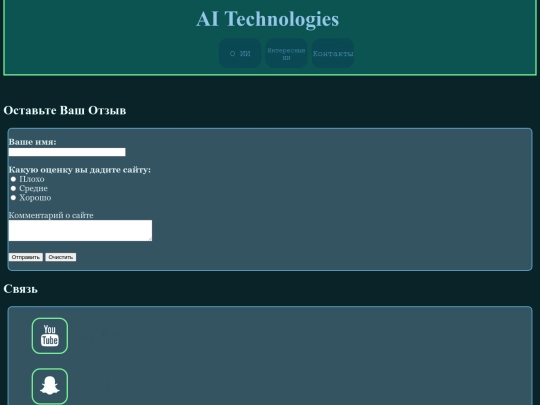Navigate to the "Контакты" section
Viewport: 540px width, 405px height.
click(333, 53)
